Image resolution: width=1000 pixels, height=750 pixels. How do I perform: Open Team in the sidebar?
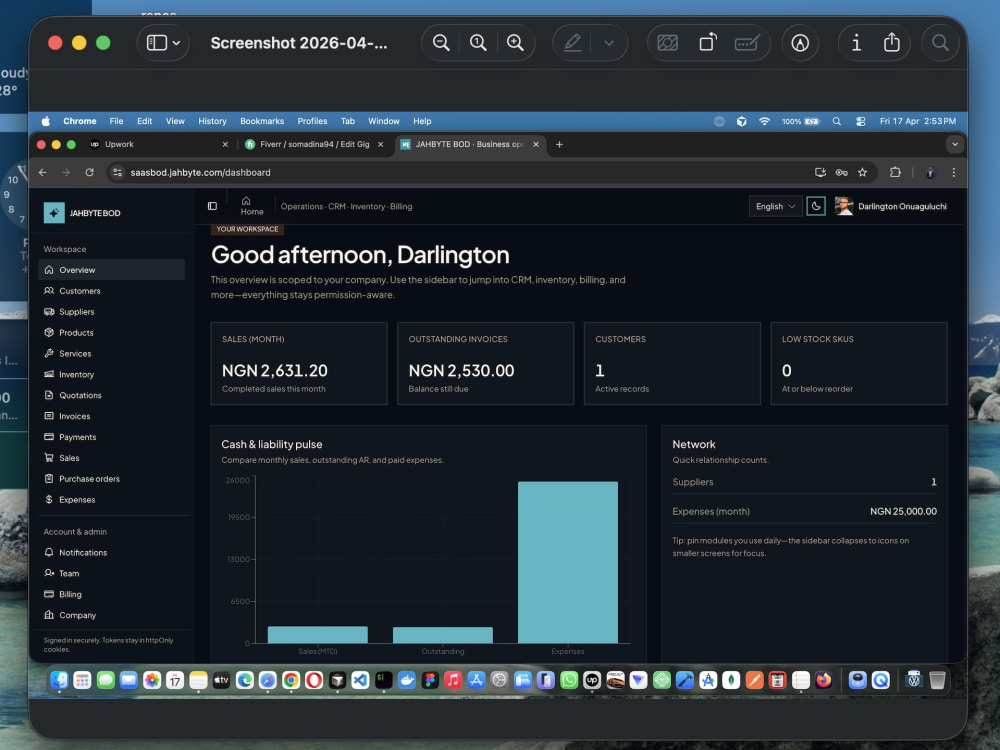112,573
